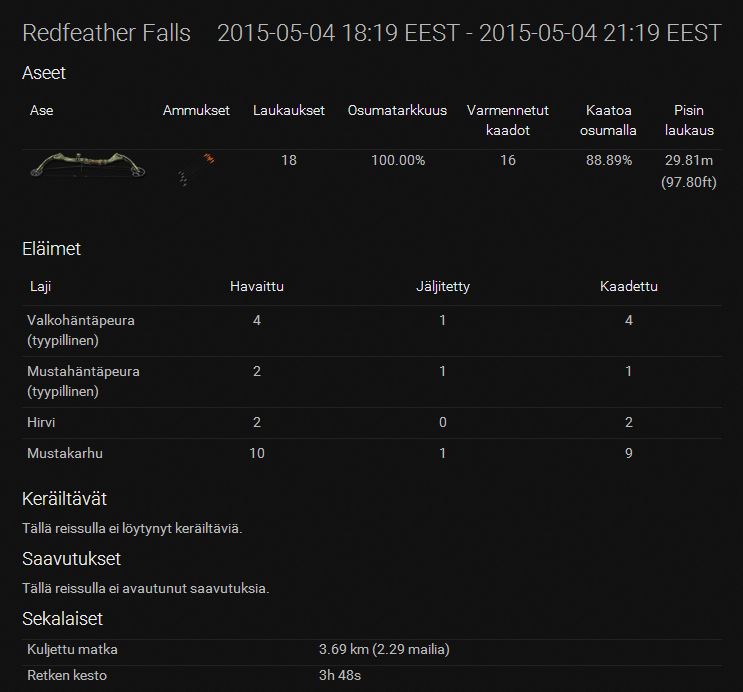Click the Saavutukset section heading

tap(71, 558)
